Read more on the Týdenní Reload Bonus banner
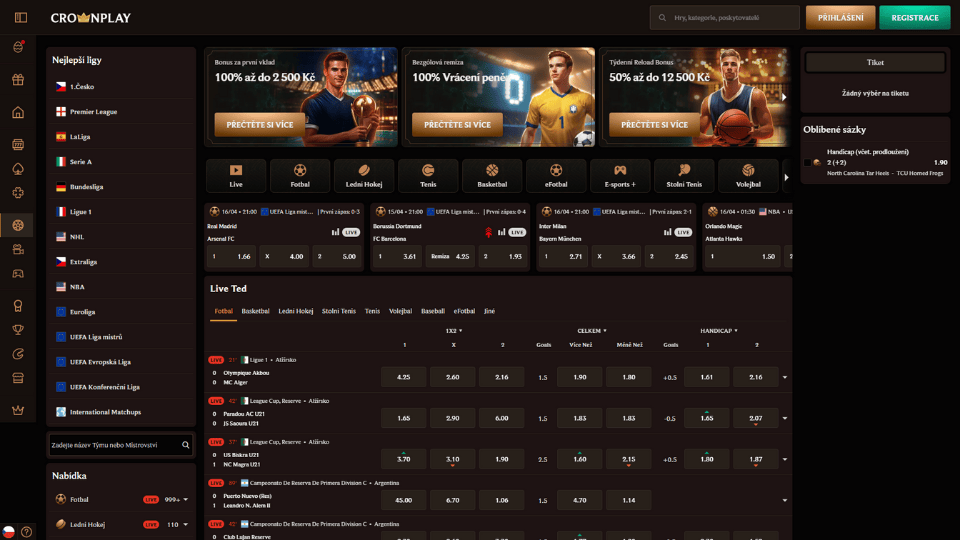The height and width of the screenshot is (540, 960). (654, 124)
